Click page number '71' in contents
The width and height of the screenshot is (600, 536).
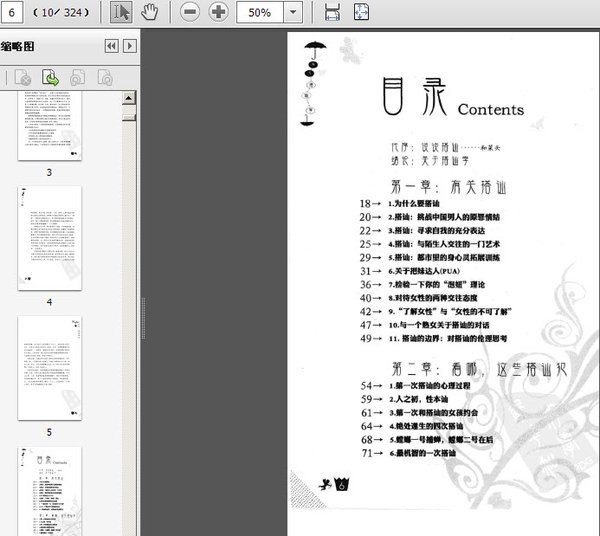click(x=367, y=453)
